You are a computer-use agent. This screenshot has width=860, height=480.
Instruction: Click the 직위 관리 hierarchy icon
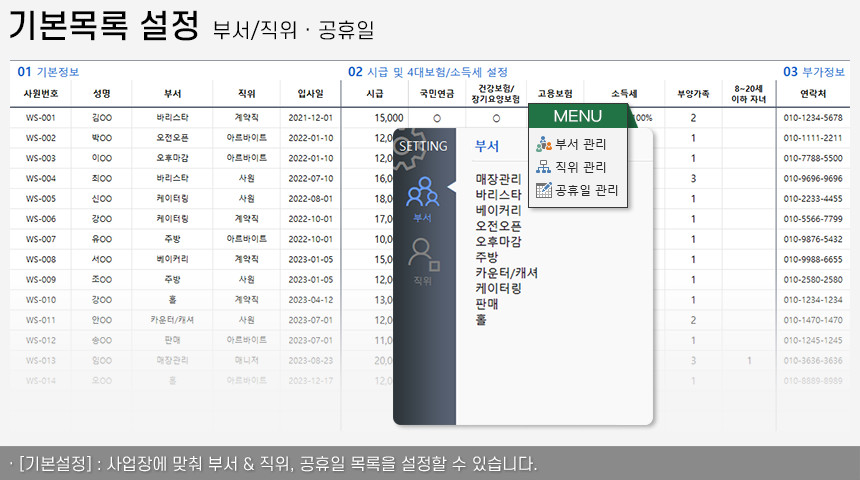(544, 167)
